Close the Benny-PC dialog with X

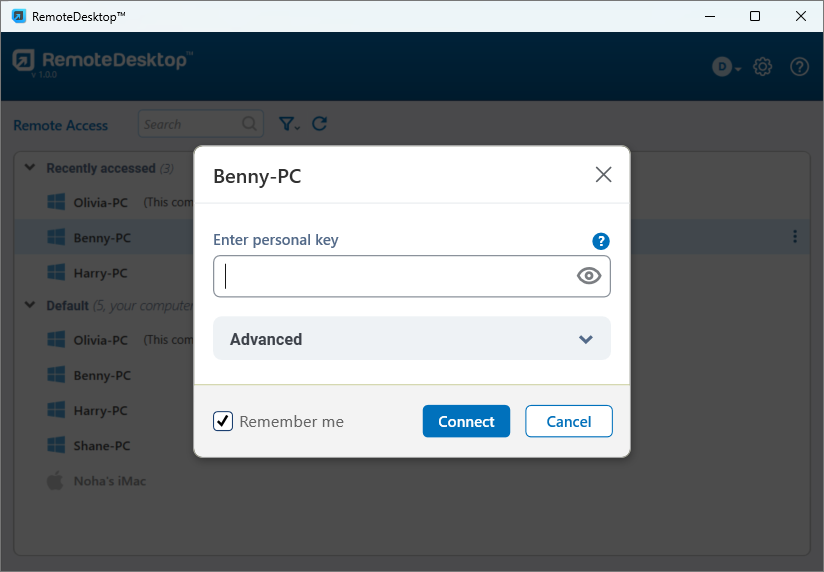click(603, 175)
